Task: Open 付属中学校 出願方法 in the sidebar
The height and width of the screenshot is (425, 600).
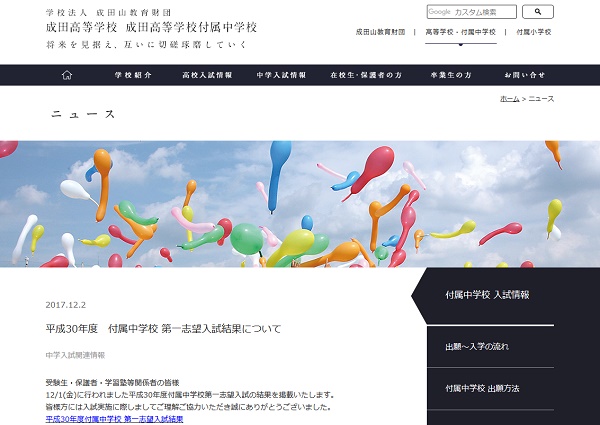Action: click(x=482, y=388)
